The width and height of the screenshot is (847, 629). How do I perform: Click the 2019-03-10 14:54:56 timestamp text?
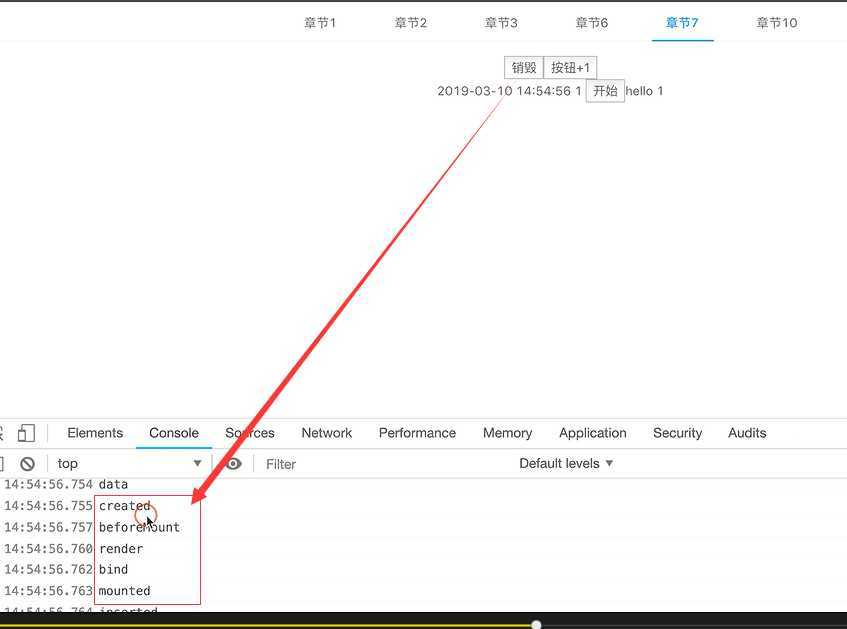504,91
